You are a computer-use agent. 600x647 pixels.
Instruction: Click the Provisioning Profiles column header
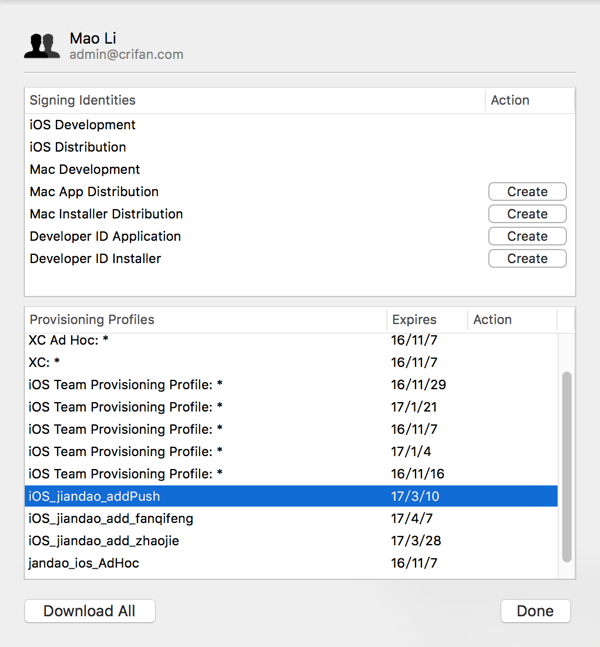click(92, 320)
